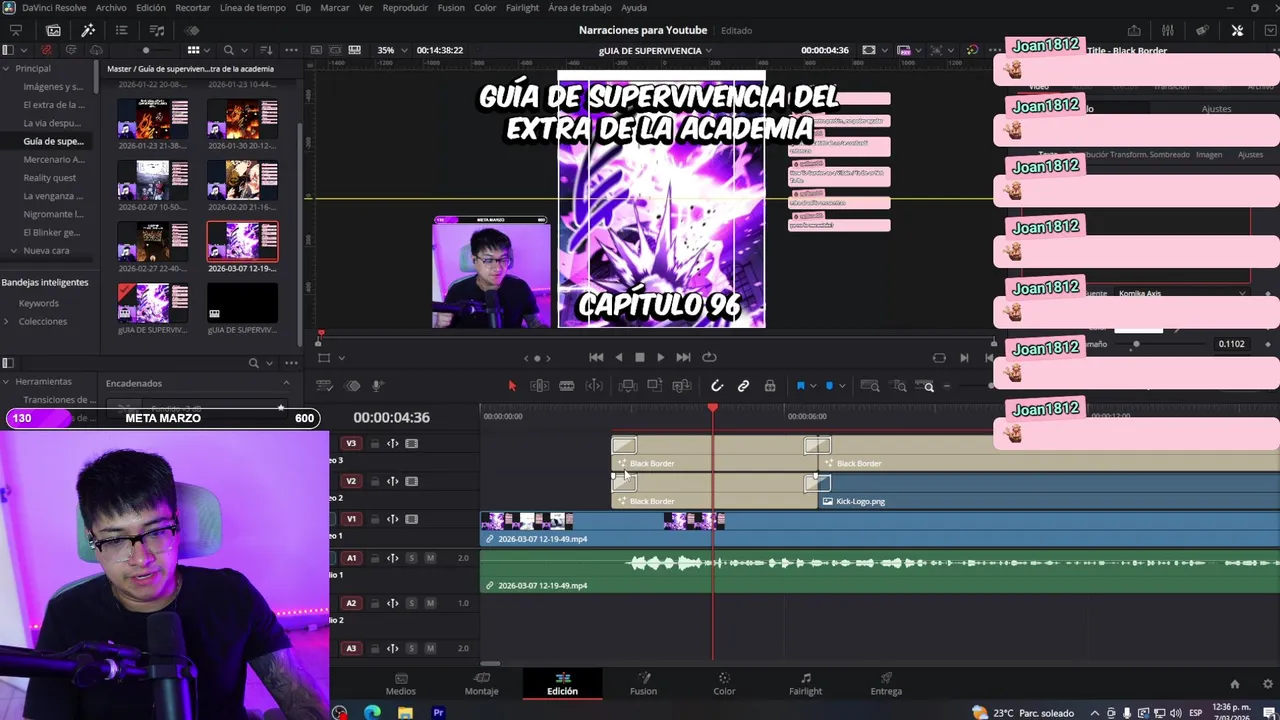This screenshot has width=1280, height=720.
Task: Click the detail zoom icon
Action: (x=899, y=386)
